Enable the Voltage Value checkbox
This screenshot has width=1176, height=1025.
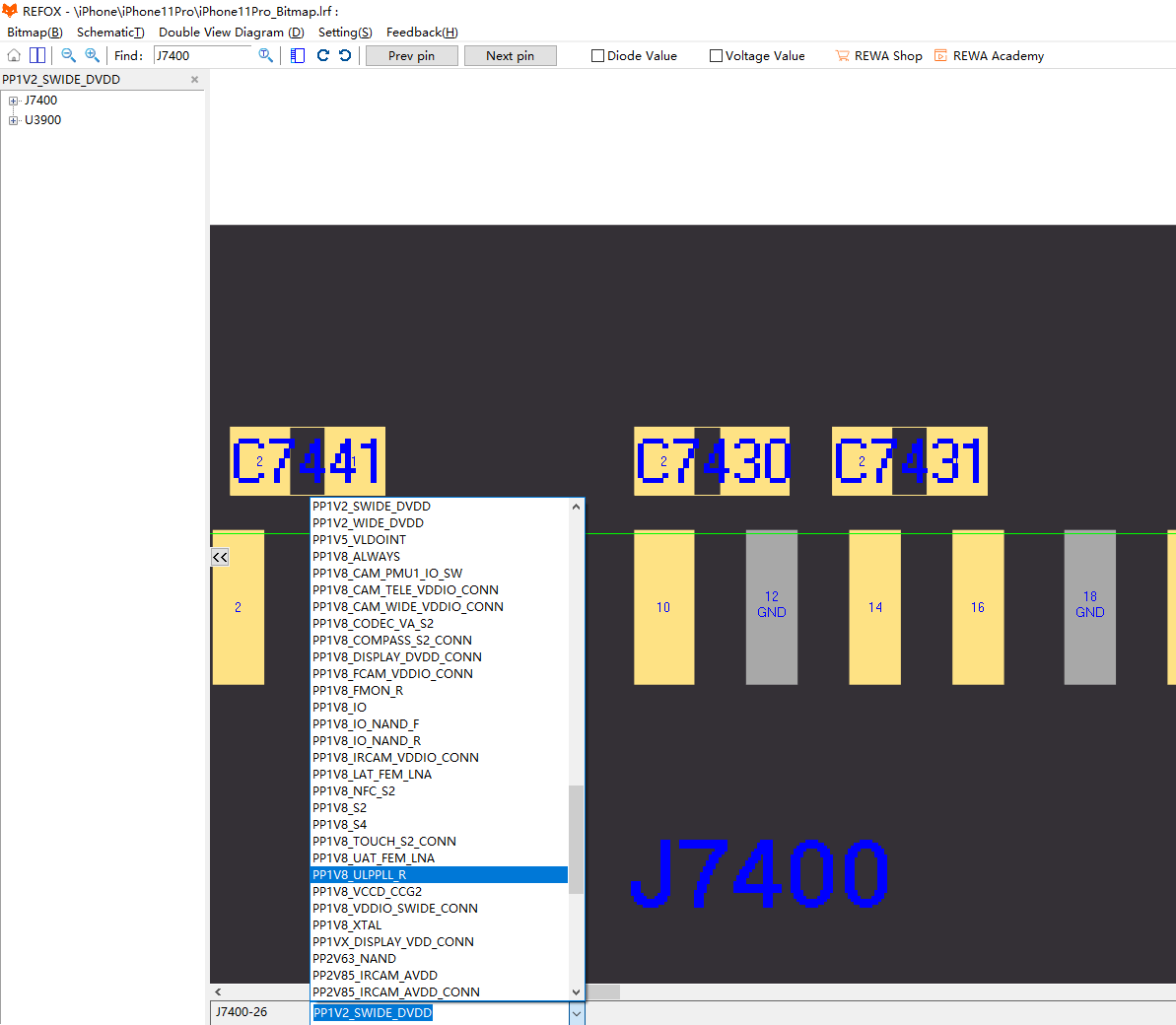pos(716,55)
